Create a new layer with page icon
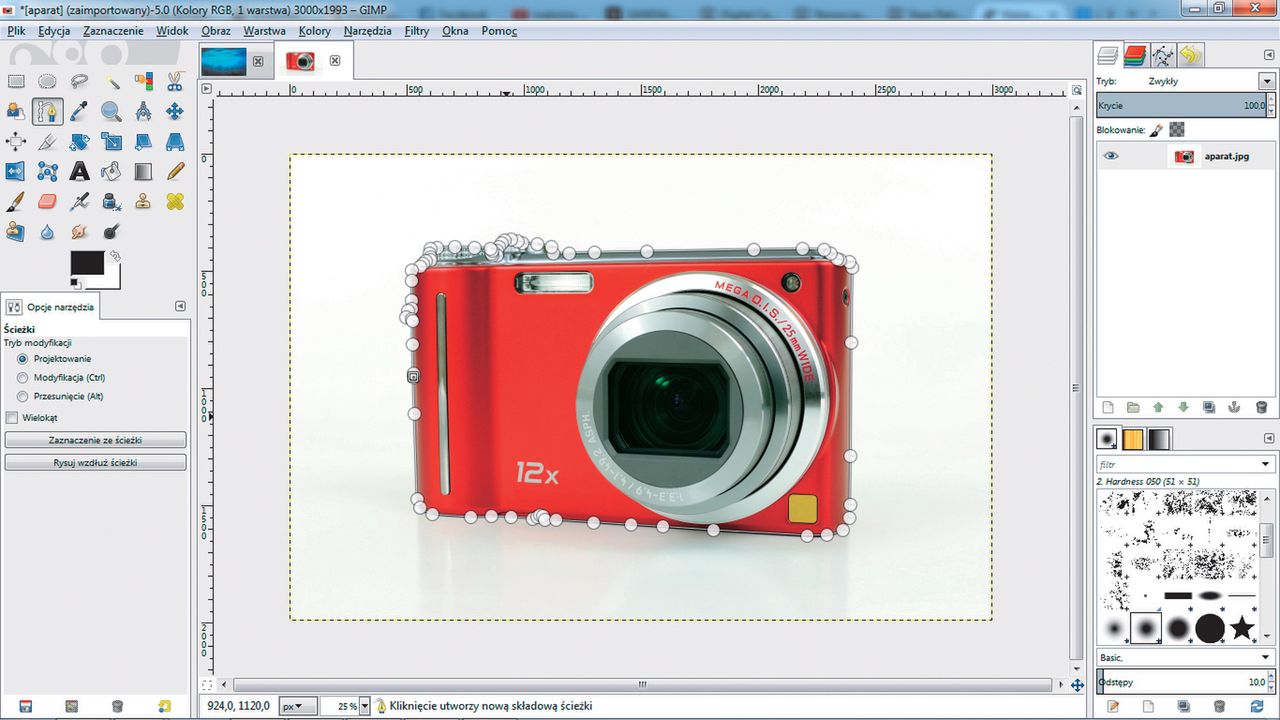 point(1108,408)
